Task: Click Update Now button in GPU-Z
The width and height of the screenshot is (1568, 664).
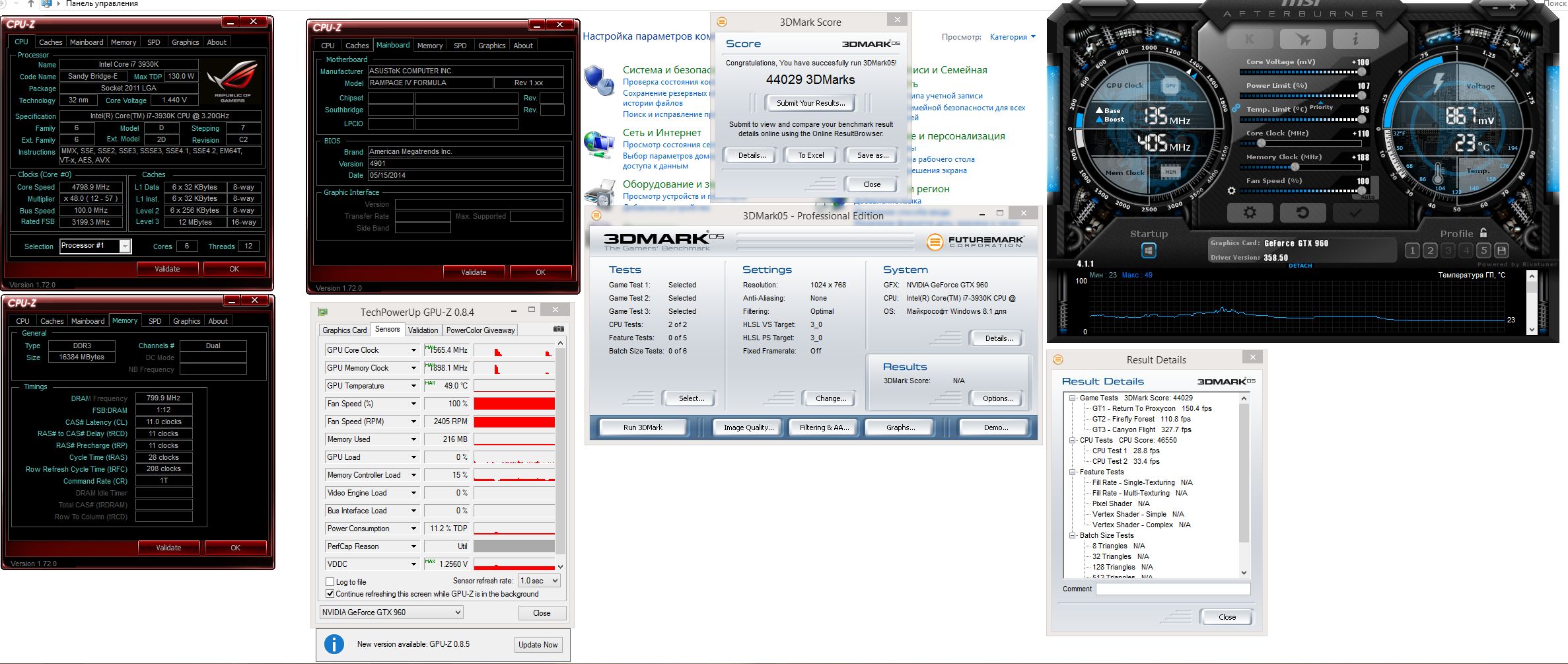Action: [x=538, y=645]
